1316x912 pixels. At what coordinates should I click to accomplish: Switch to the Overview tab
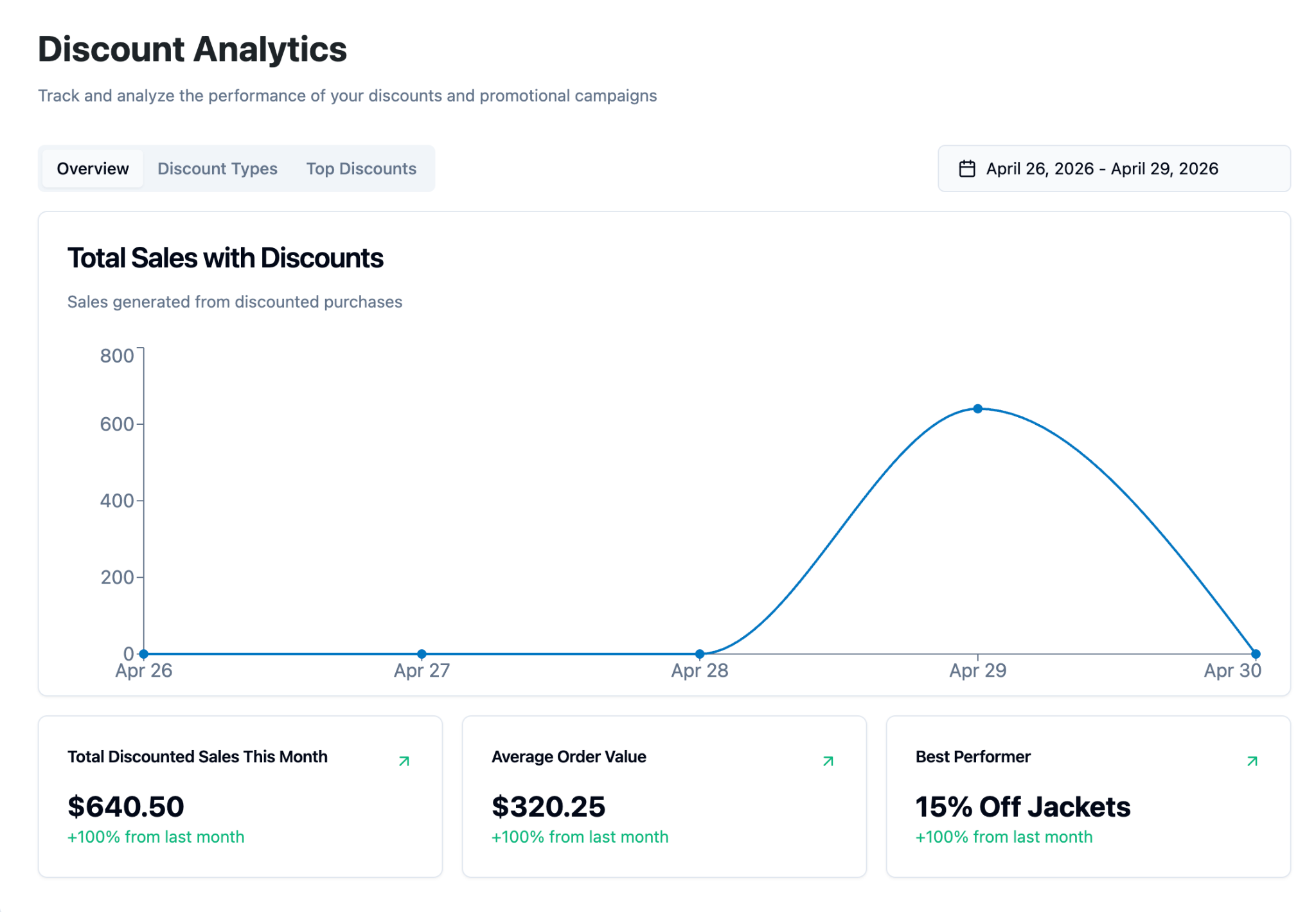[x=93, y=168]
